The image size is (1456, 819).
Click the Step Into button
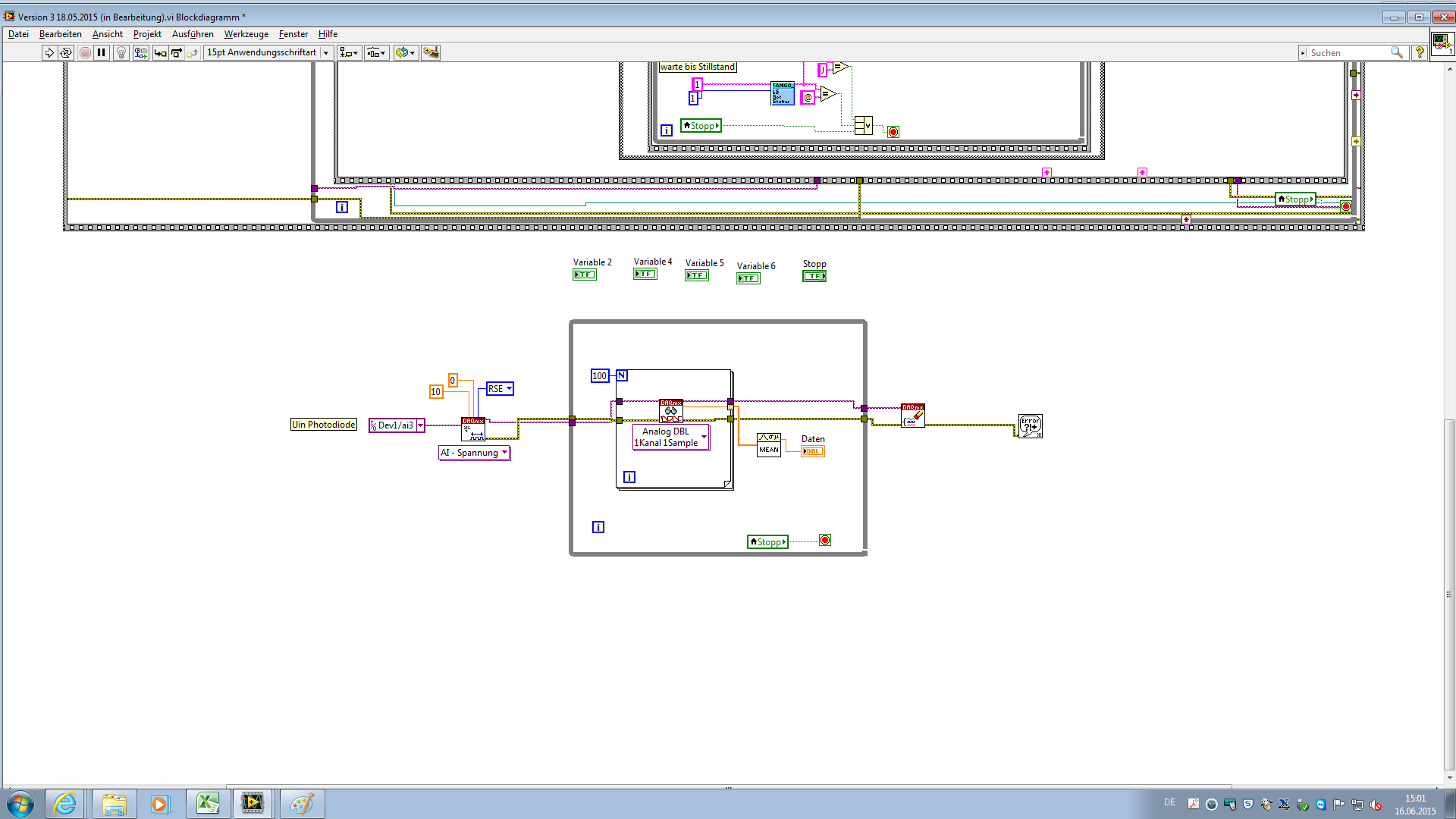[x=160, y=52]
